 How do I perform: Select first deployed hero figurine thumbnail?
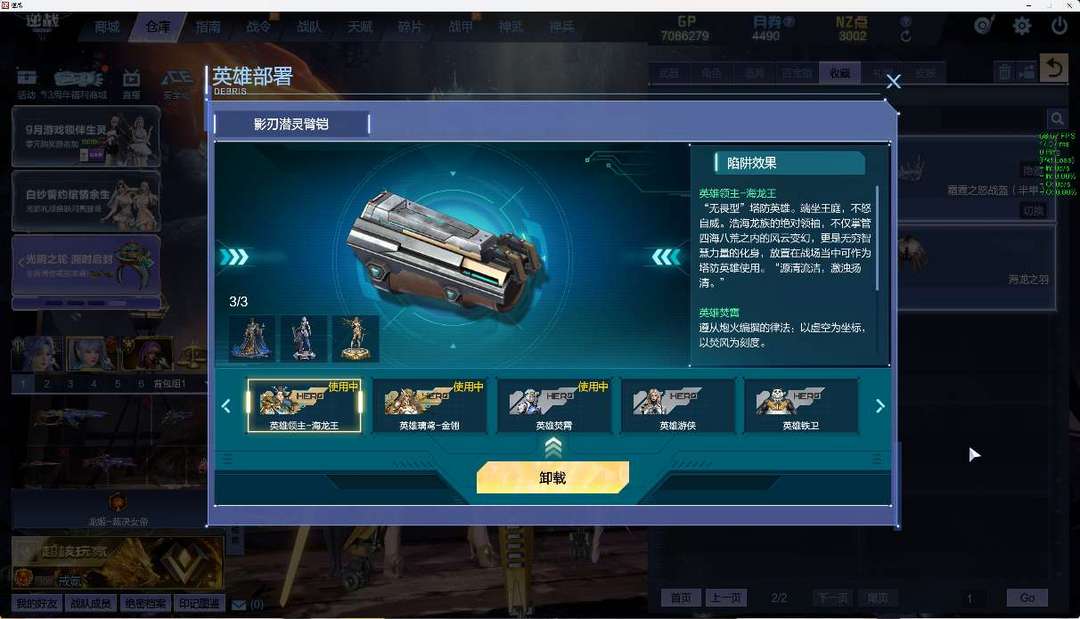point(251,338)
